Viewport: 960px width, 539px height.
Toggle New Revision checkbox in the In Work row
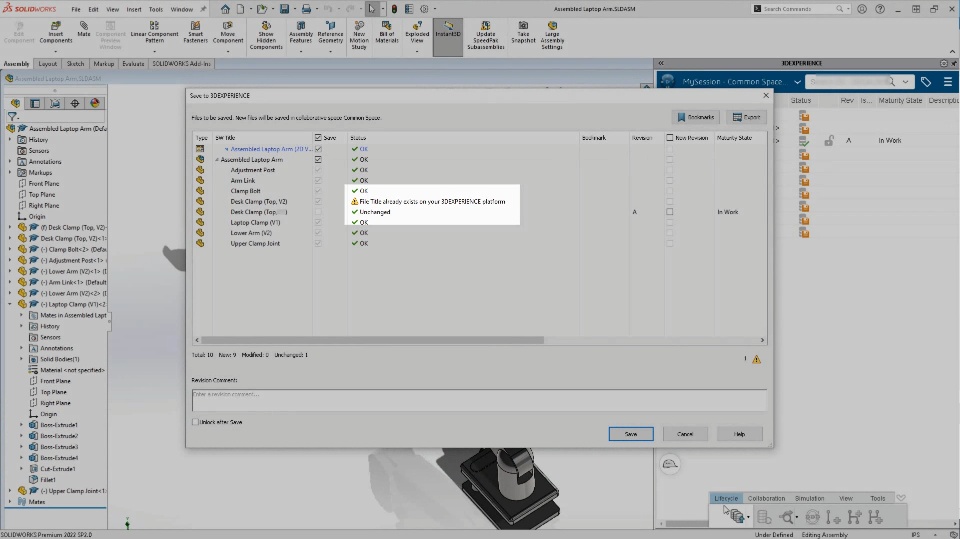coord(669,212)
